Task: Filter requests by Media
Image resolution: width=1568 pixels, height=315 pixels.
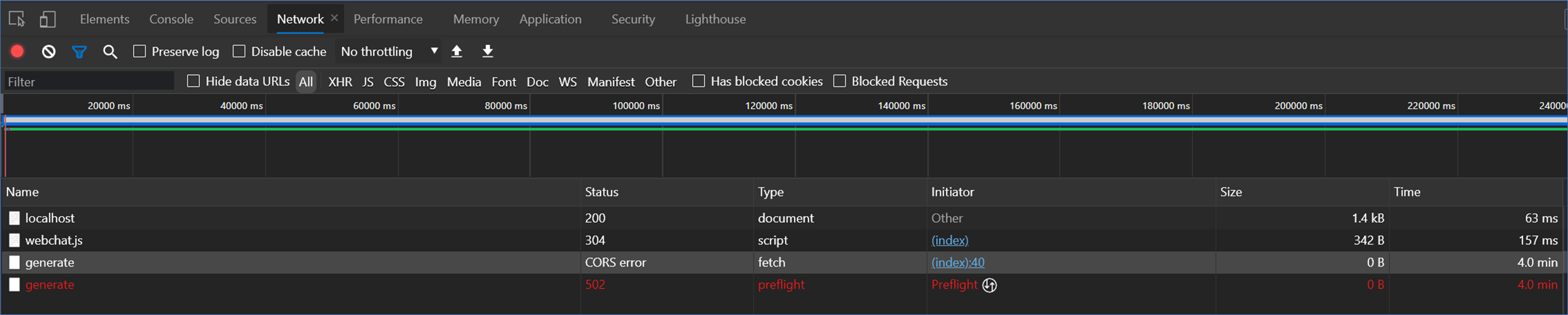Action: [x=464, y=82]
